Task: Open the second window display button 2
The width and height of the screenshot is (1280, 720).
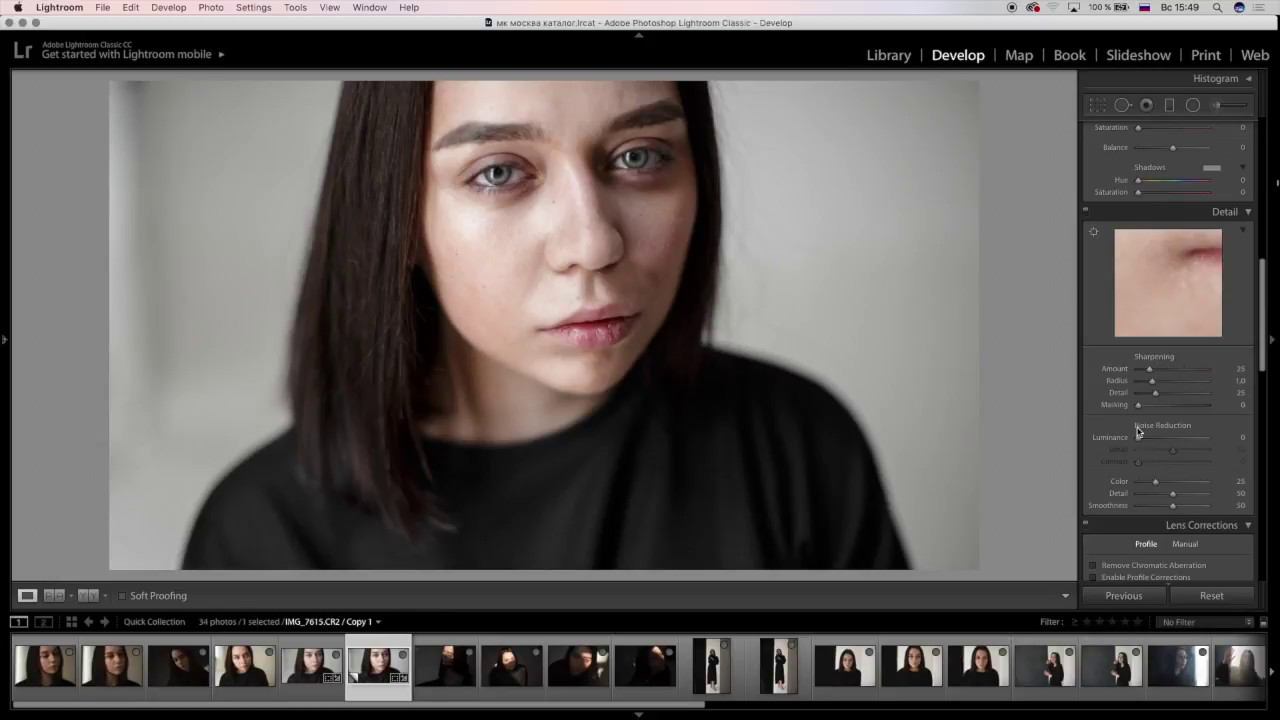Action: pos(44,622)
